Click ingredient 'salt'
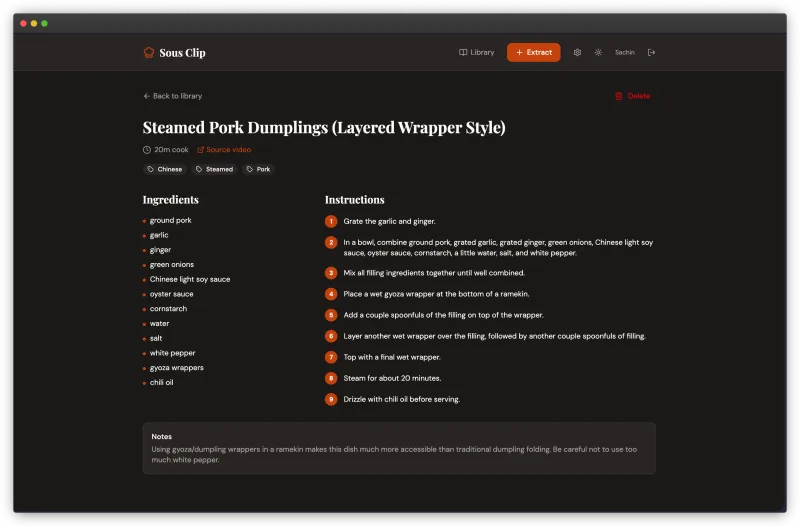The width and height of the screenshot is (800, 526). pyautogui.click(x=156, y=338)
